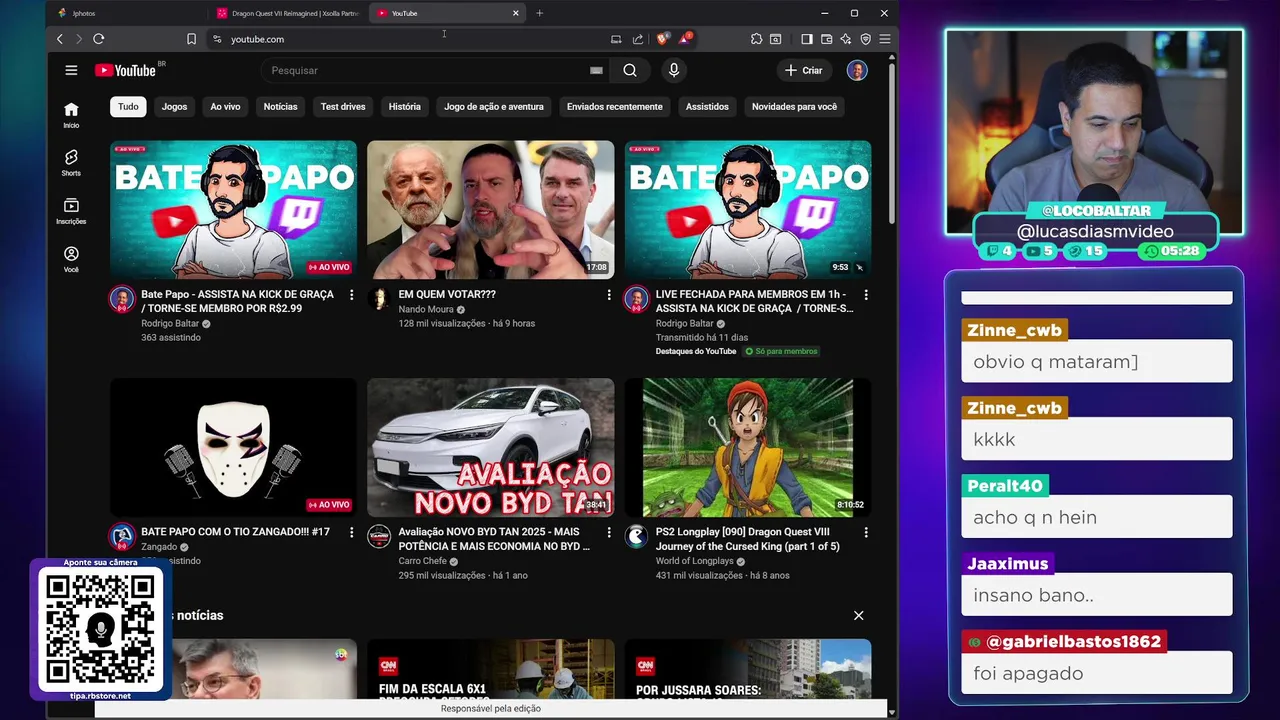Select the Ao vivo filter chip

point(225,106)
